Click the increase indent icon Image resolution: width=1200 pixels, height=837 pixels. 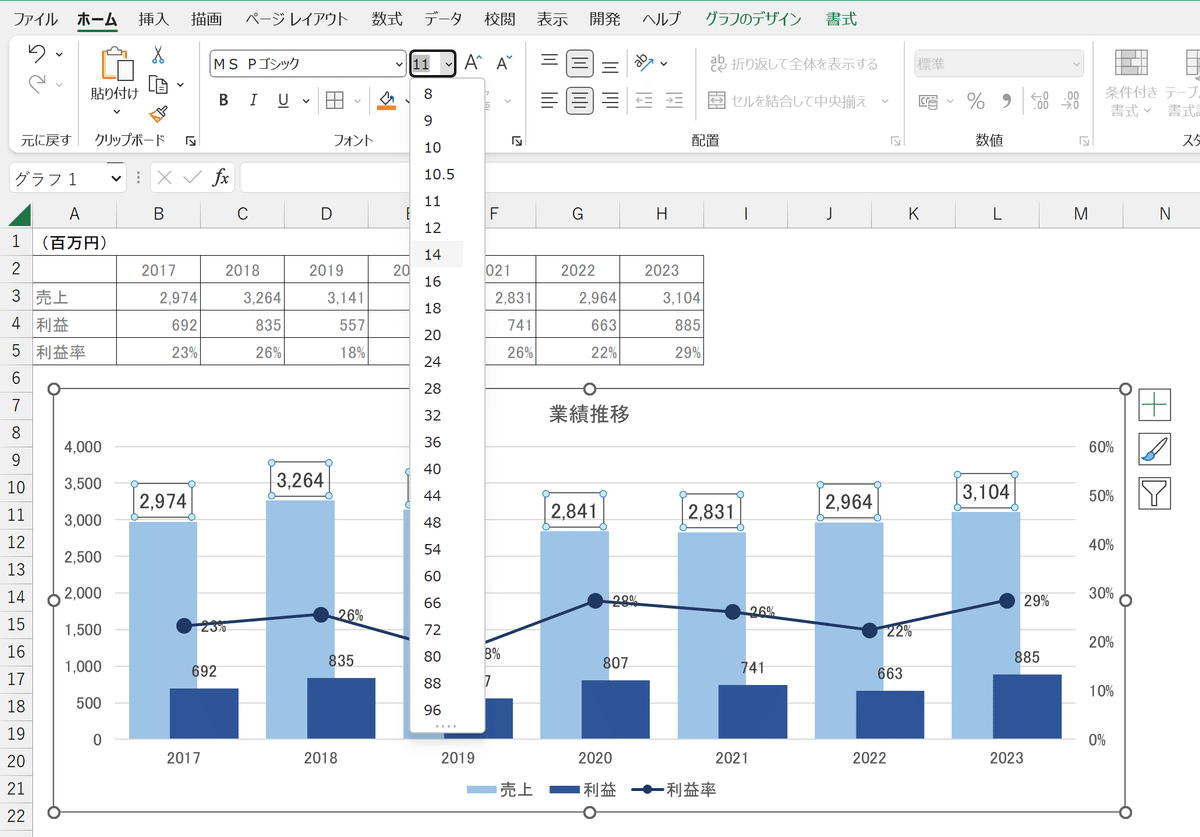click(674, 100)
